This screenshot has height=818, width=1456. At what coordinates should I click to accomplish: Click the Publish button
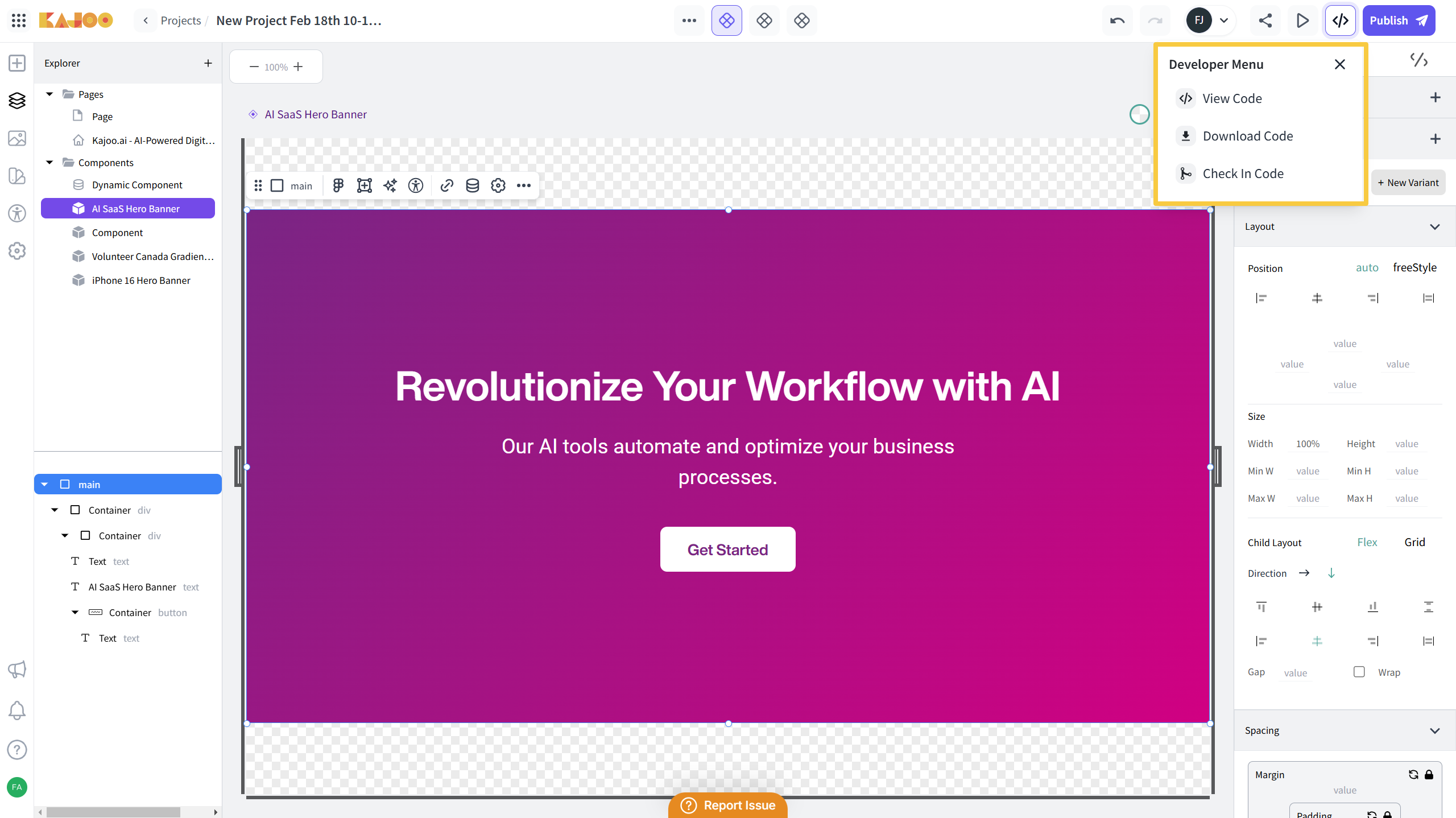click(1398, 20)
